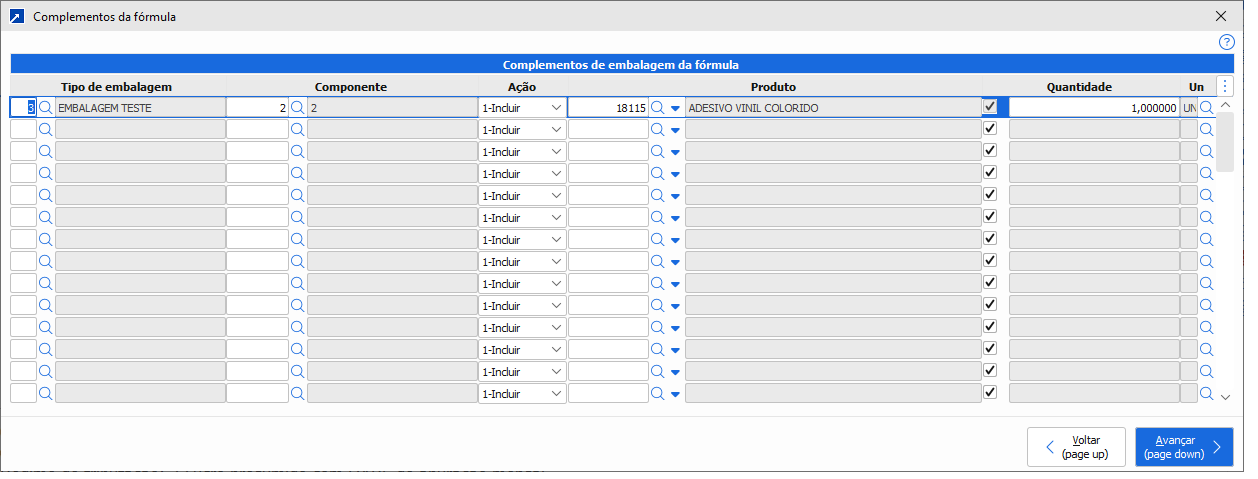The height and width of the screenshot is (479, 1258).
Task: Open the Ação dropdown in the last row
Action: point(521,394)
